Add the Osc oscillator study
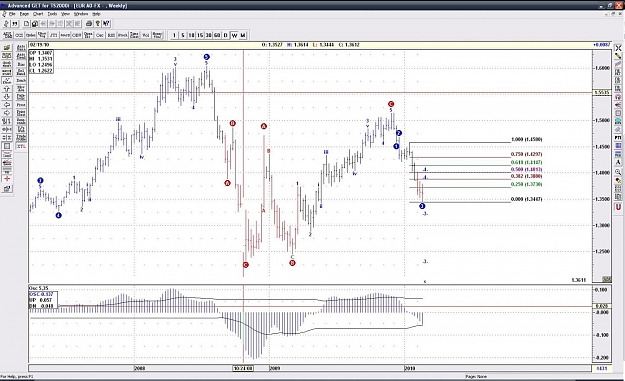This screenshot has height=381, width=625. pyautogui.click(x=100, y=35)
